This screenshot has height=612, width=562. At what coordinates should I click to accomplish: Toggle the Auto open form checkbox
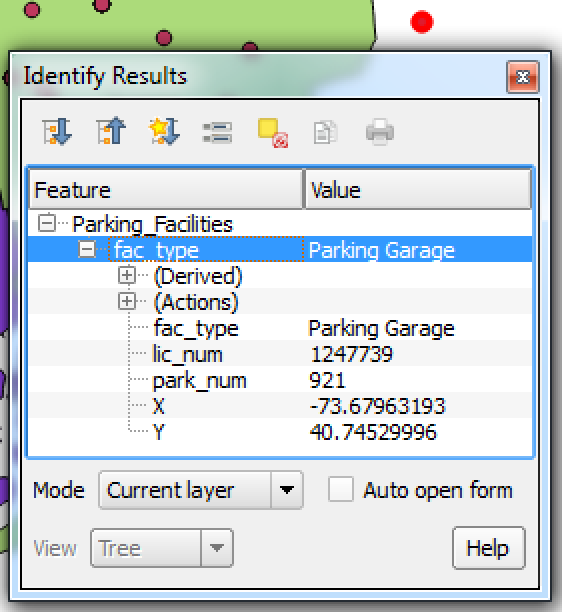click(x=341, y=489)
